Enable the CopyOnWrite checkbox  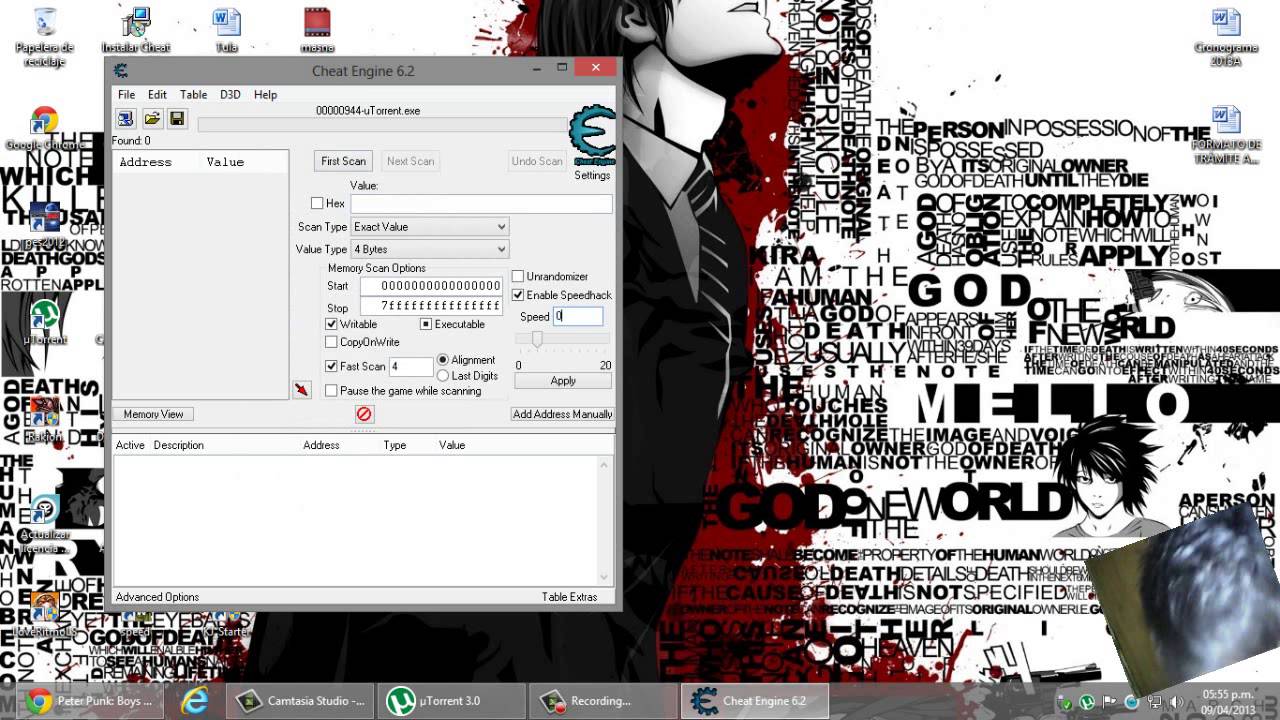click(x=332, y=342)
